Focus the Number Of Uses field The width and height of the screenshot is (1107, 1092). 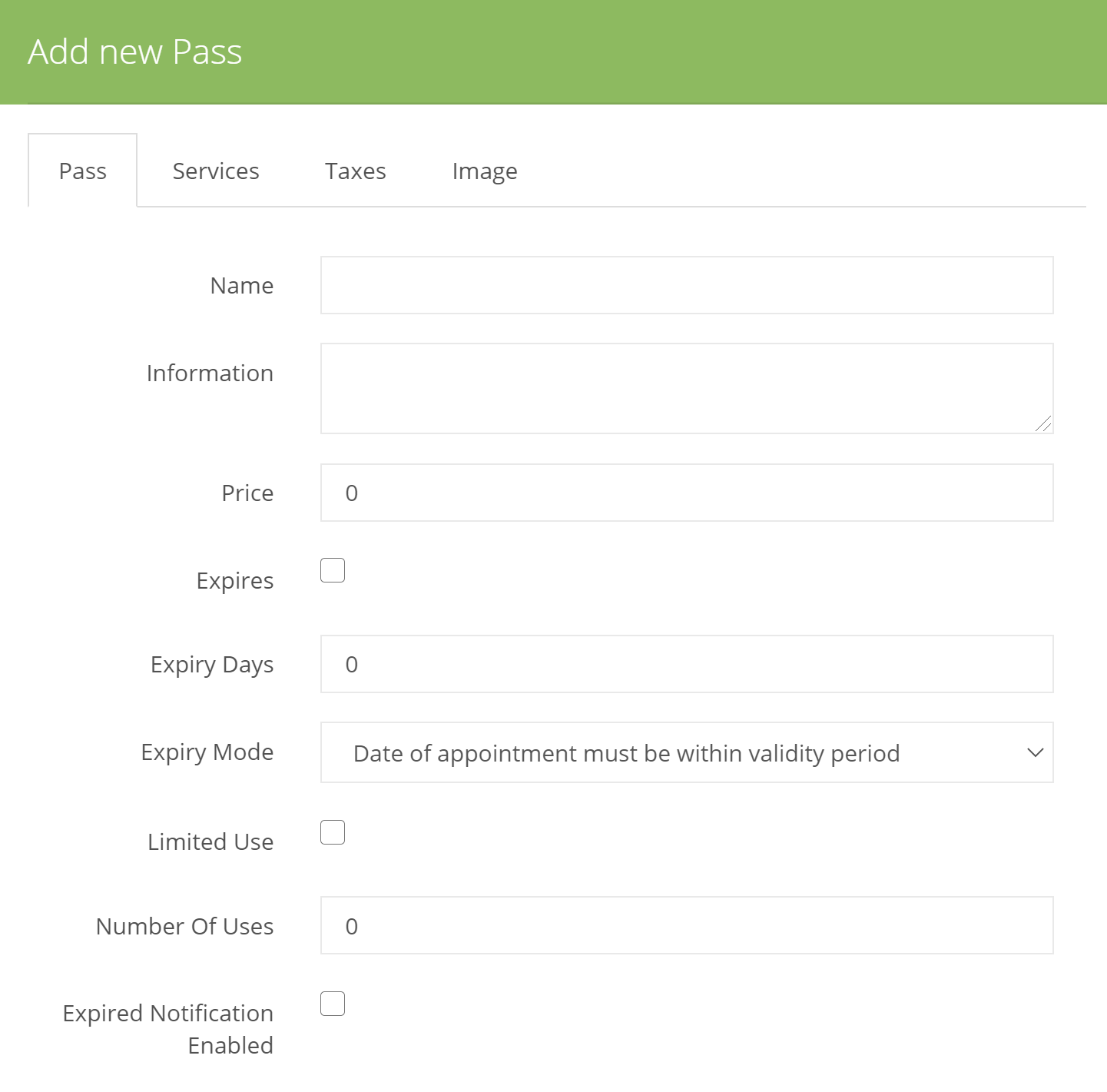click(x=687, y=925)
